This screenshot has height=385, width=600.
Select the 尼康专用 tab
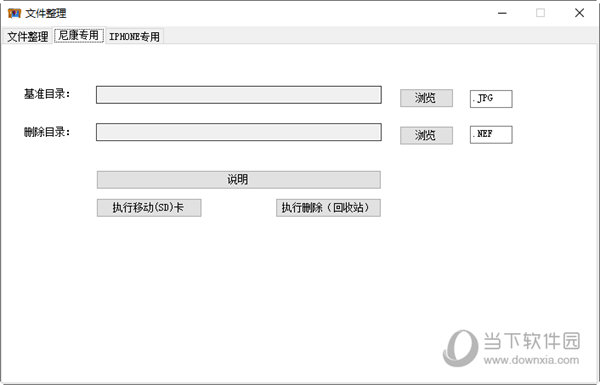(x=79, y=36)
